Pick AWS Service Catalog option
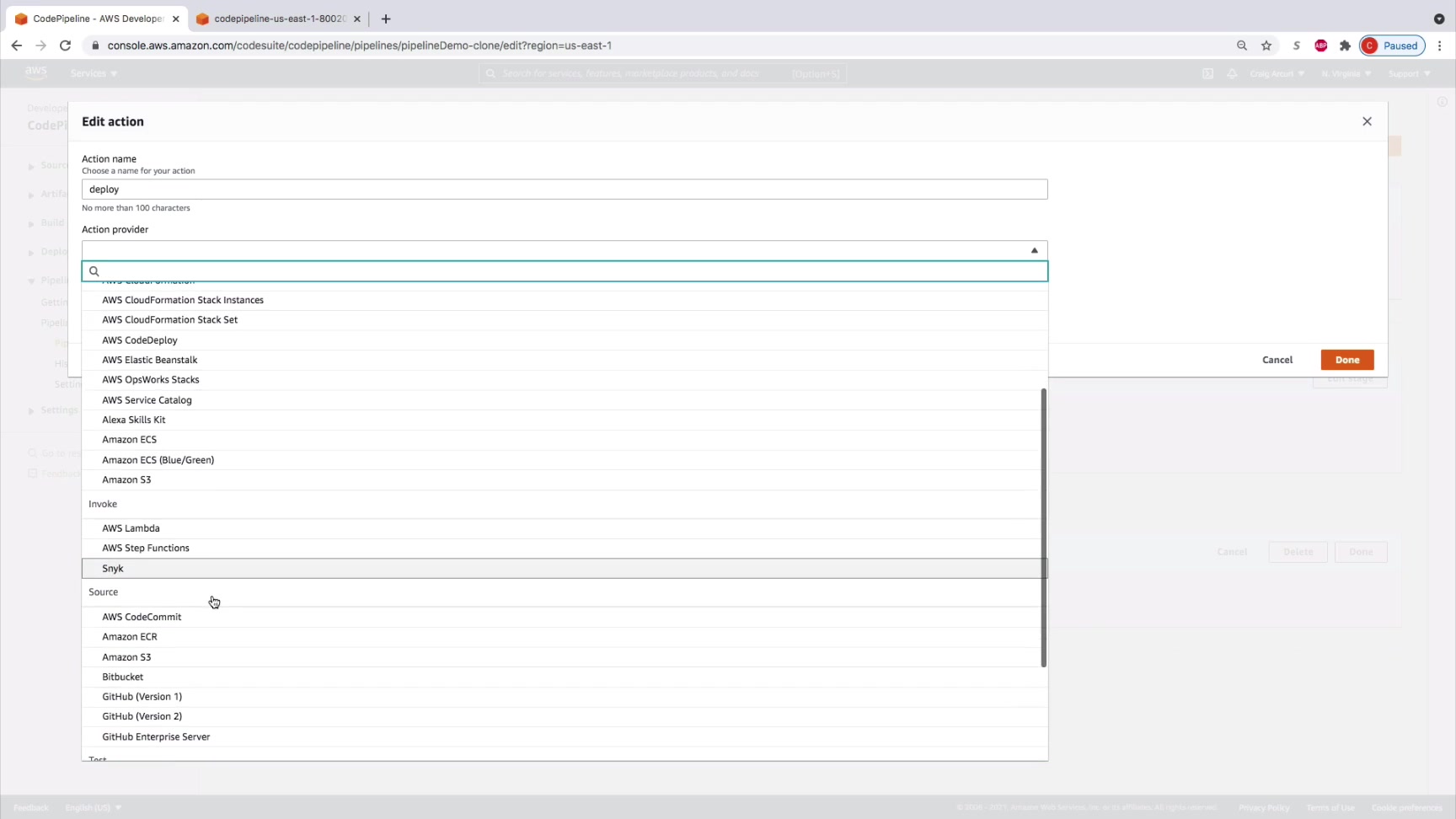The width and height of the screenshot is (1456, 819). point(565,400)
